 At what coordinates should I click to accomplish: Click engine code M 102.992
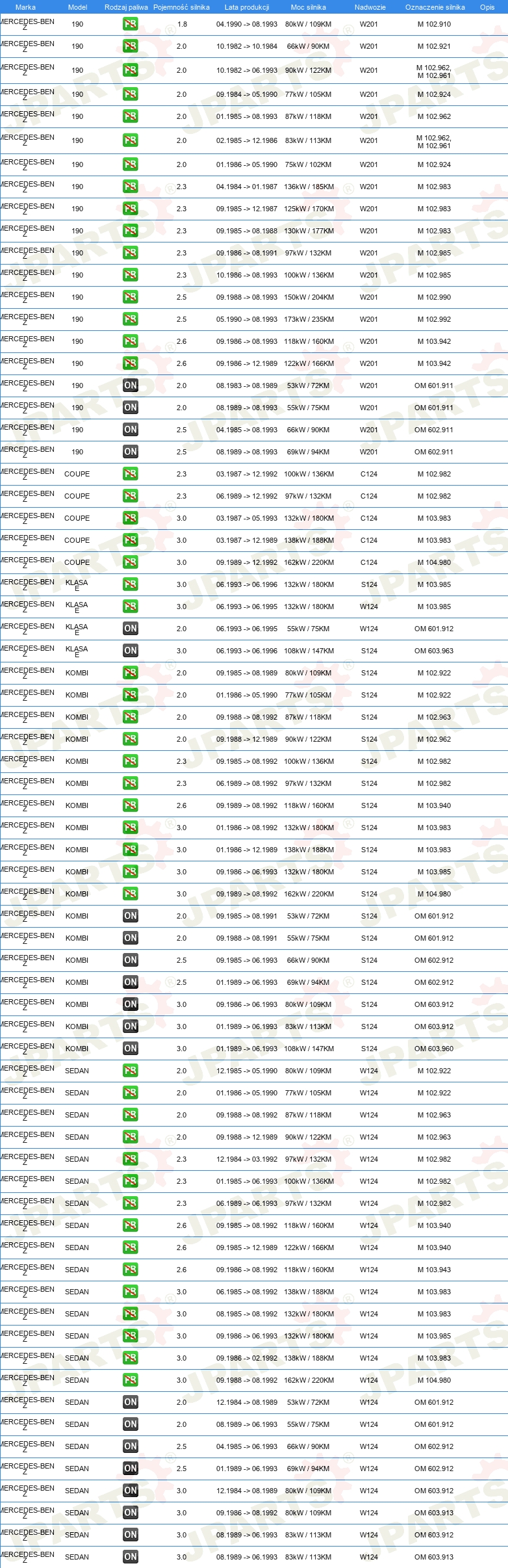434,319
